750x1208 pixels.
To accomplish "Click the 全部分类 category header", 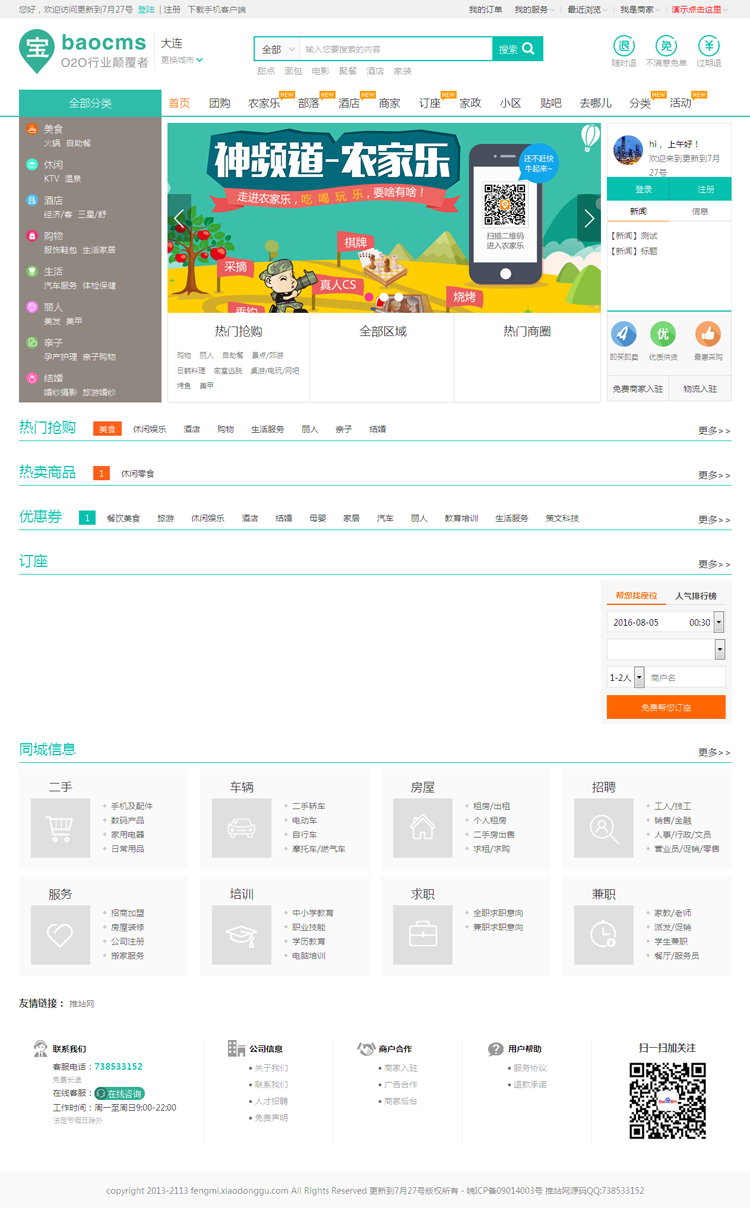I will pyautogui.click(x=90, y=103).
